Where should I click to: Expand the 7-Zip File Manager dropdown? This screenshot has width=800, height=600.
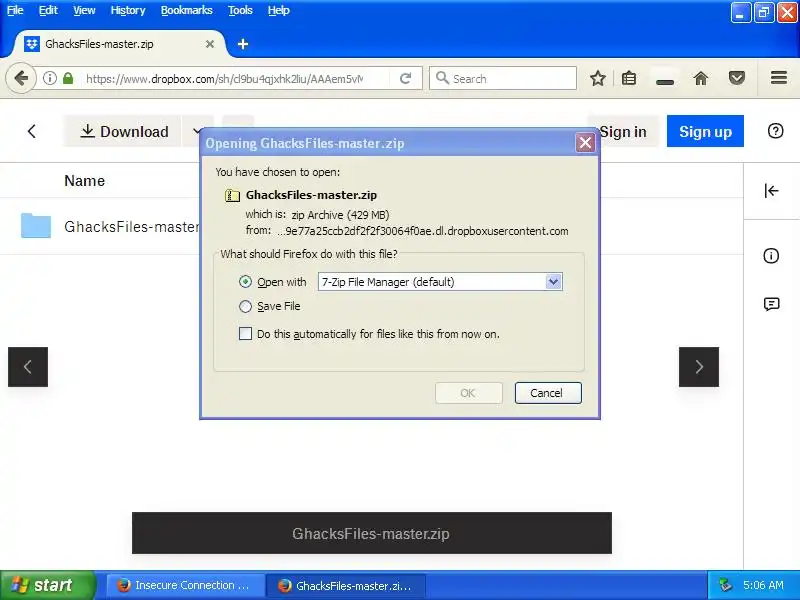tap(553, 282)
